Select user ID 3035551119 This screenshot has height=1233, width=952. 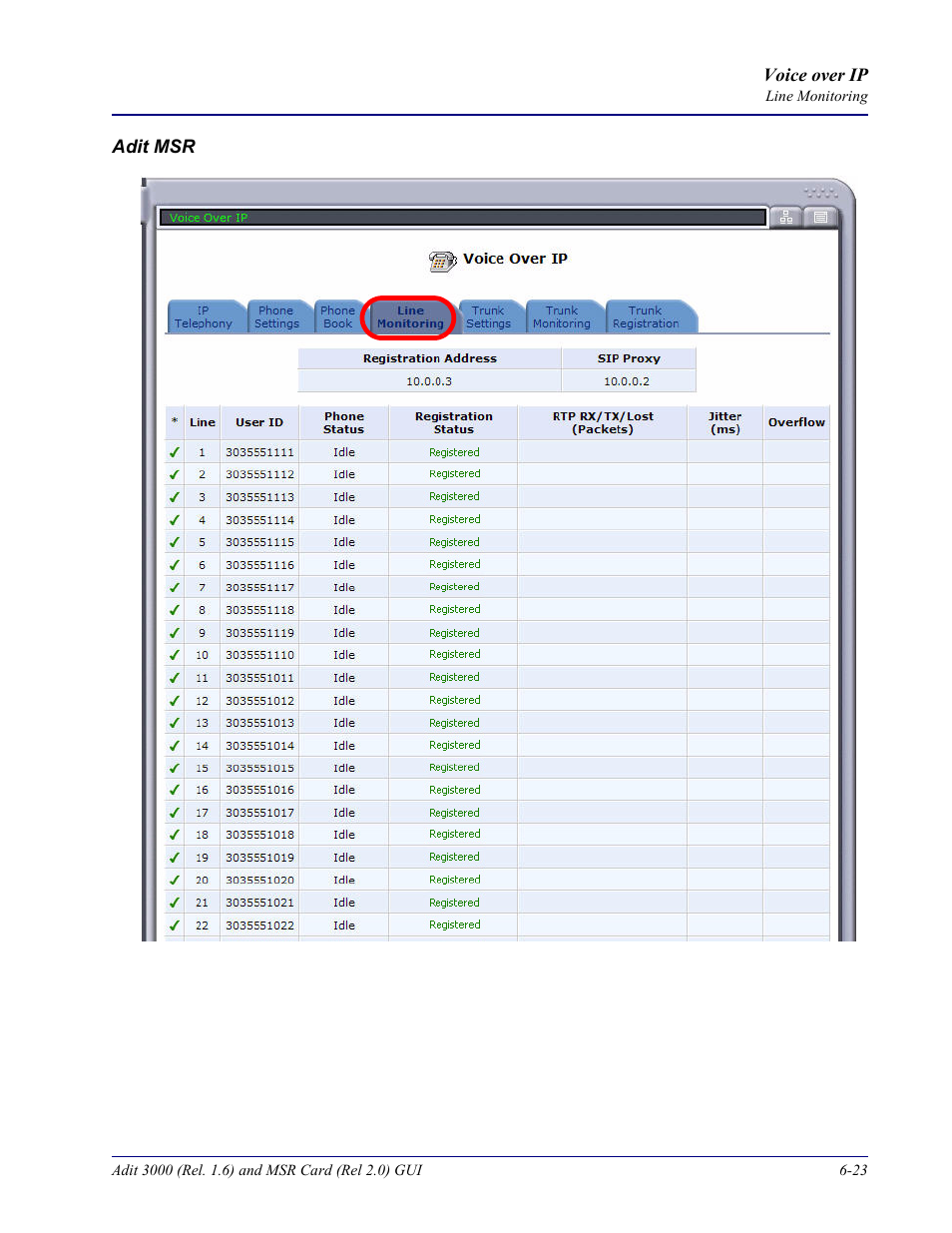(x=259, y=633)
